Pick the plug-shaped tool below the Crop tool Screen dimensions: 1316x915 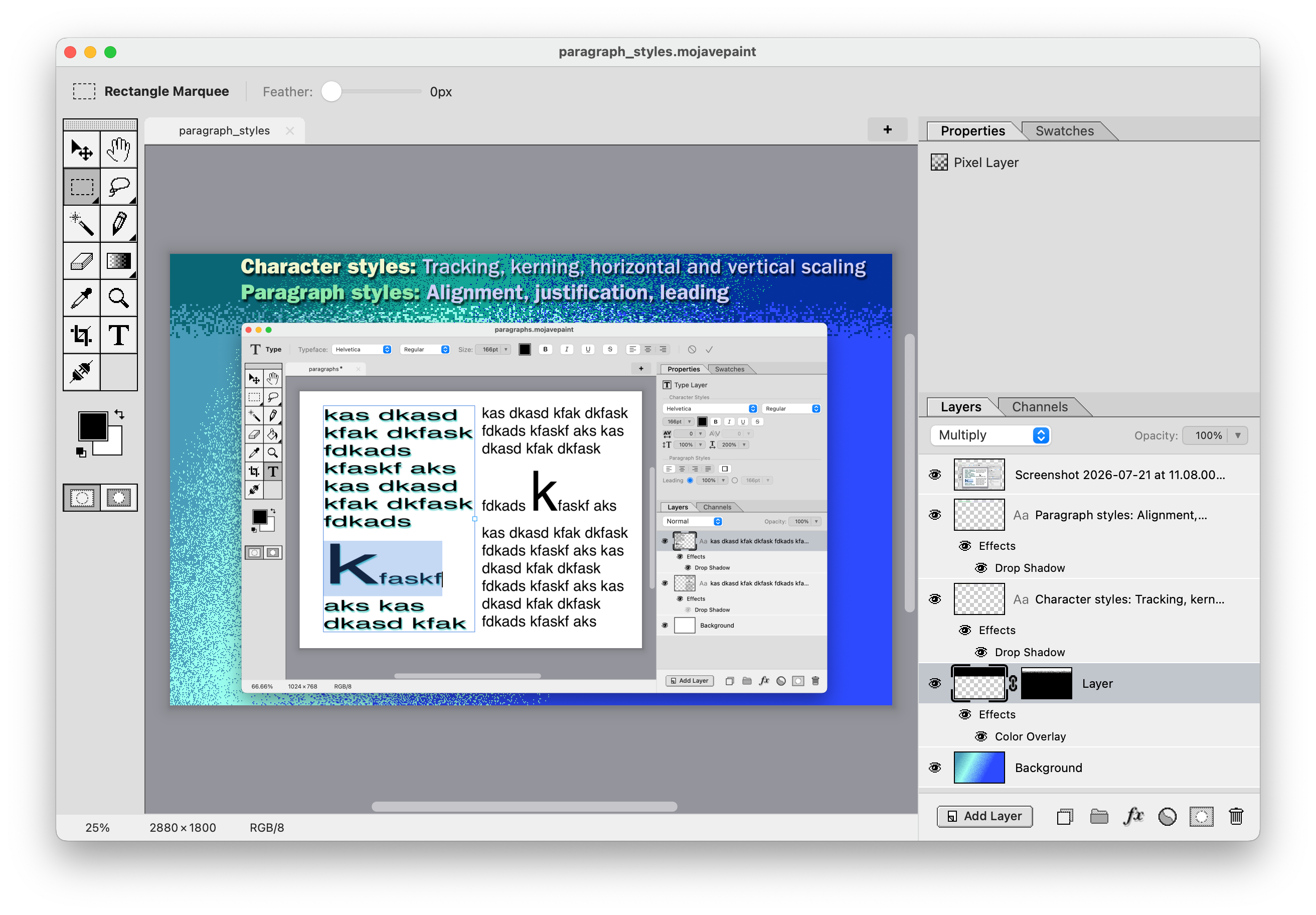click(x=81, y=372)
